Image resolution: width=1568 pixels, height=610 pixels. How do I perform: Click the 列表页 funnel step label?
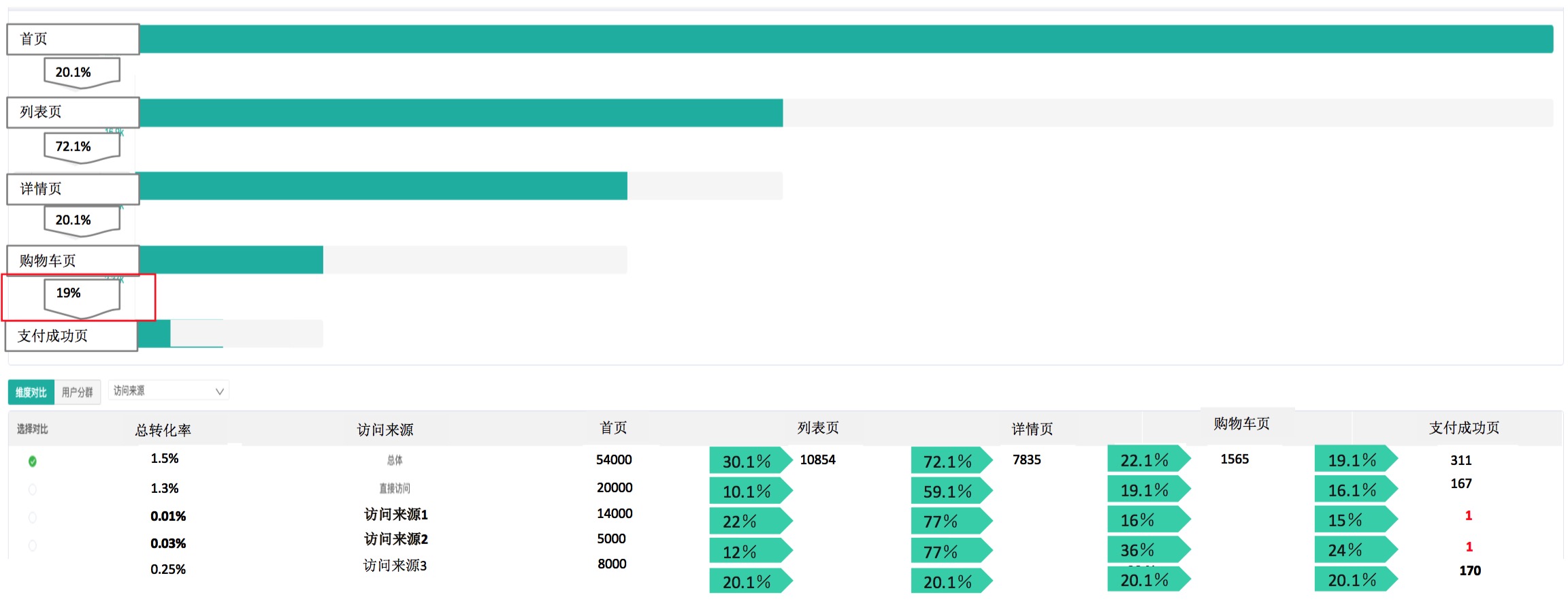pos(73,112)
